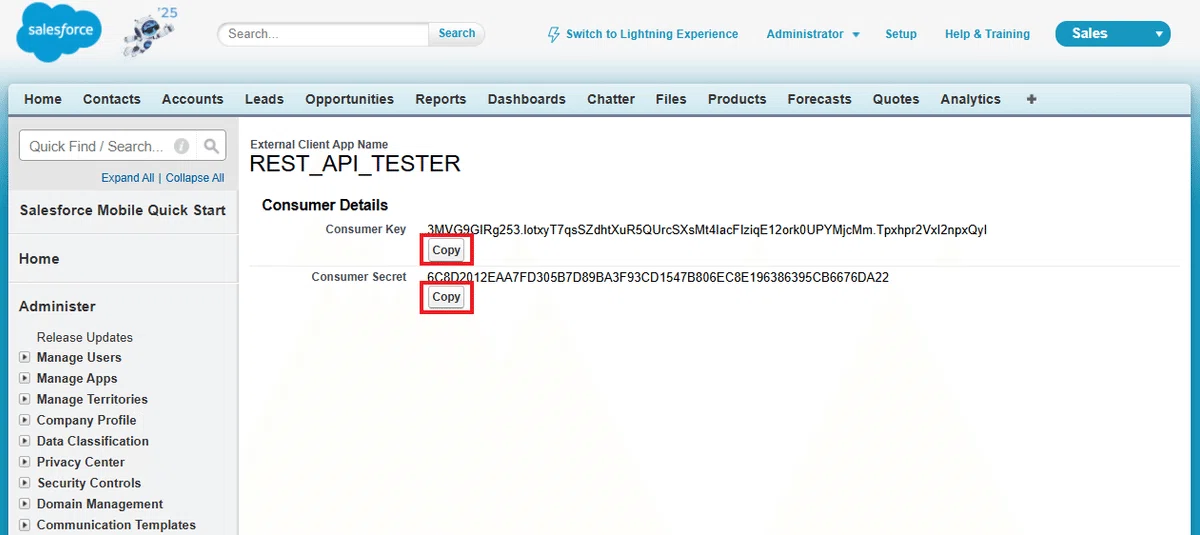Open the Products tab
The height and width of the screenshot is (535, 1200).
click(x=737, y=99)
